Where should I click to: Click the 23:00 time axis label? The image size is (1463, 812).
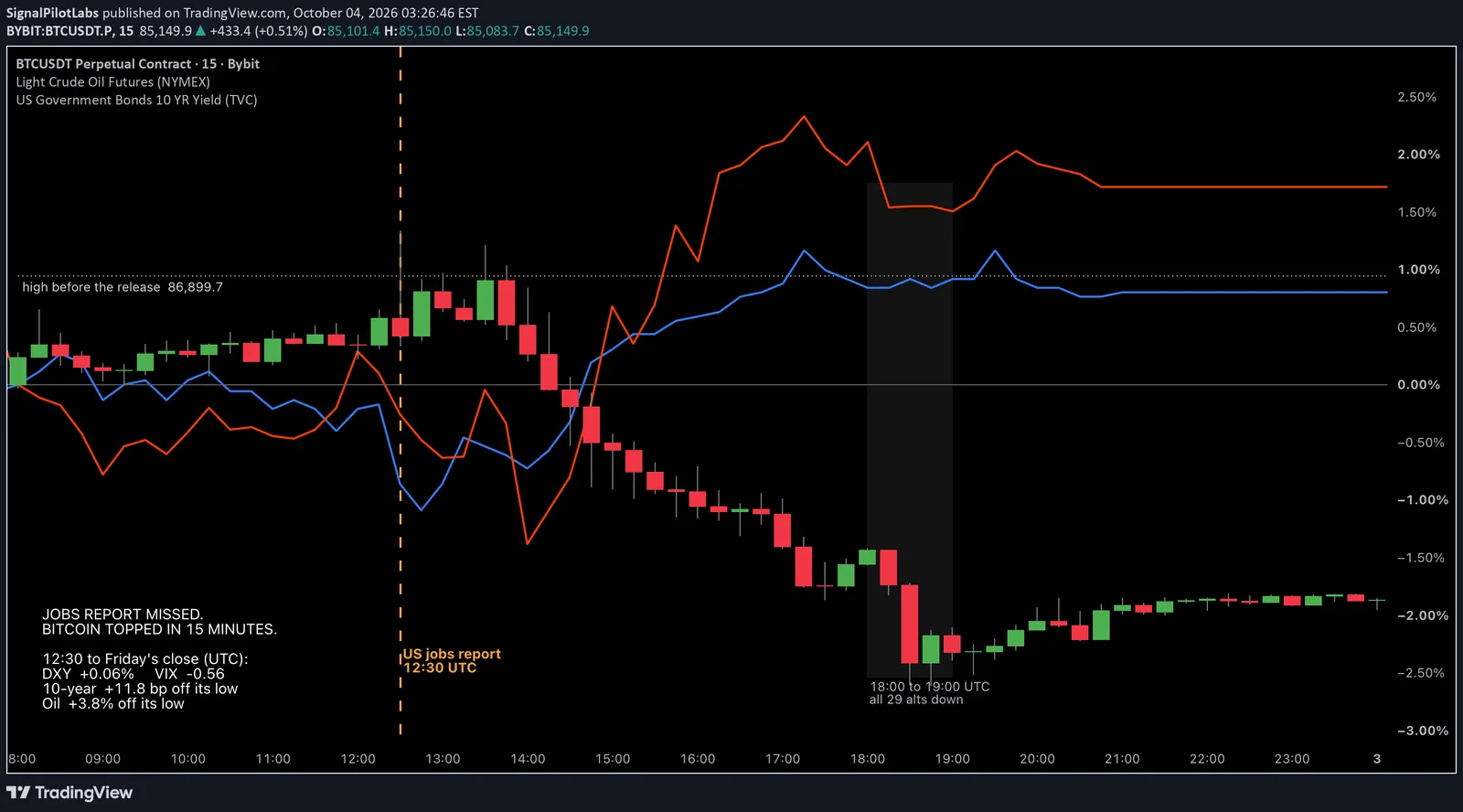tap(1292, 759)
